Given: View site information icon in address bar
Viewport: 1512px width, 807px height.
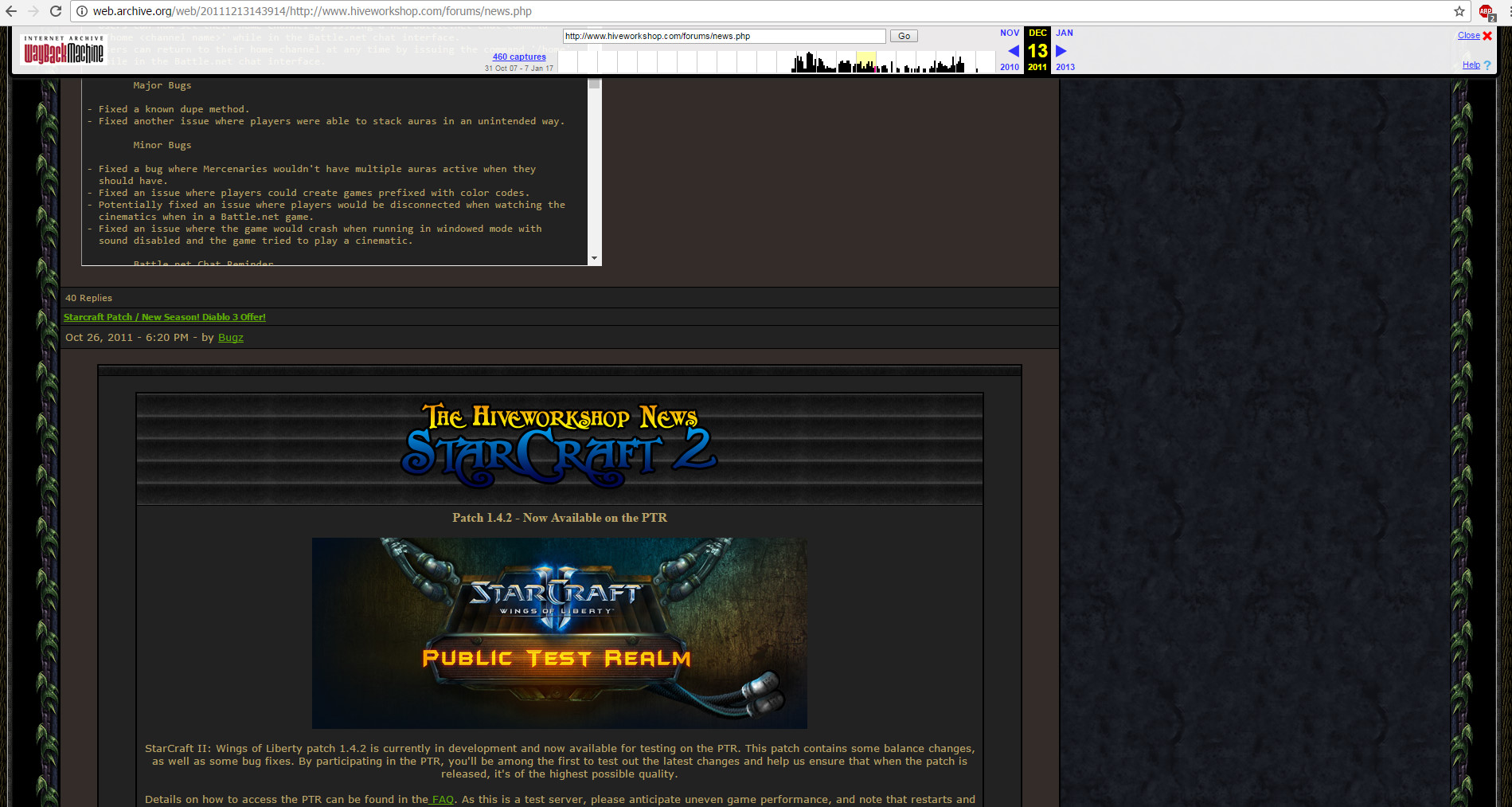Looking at the screenshot, I should (81, 11).
